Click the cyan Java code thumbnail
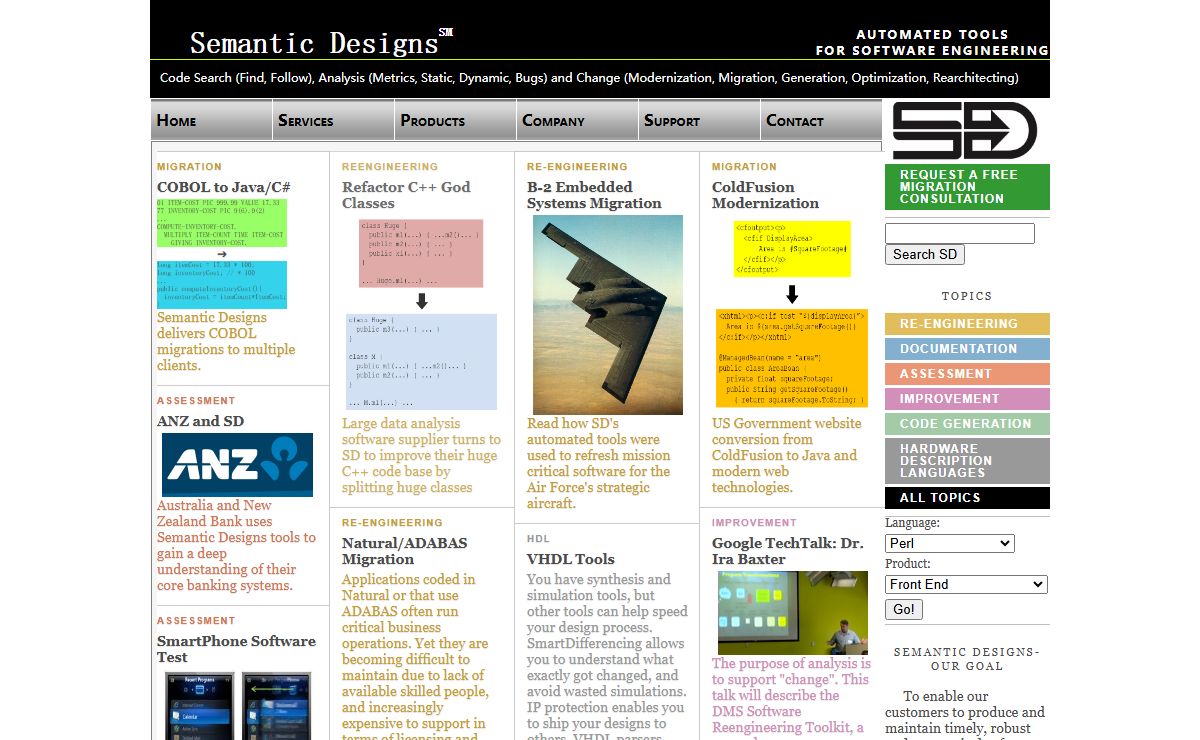The width and height of the screenshot is (1200, 740). click(222, 285)
